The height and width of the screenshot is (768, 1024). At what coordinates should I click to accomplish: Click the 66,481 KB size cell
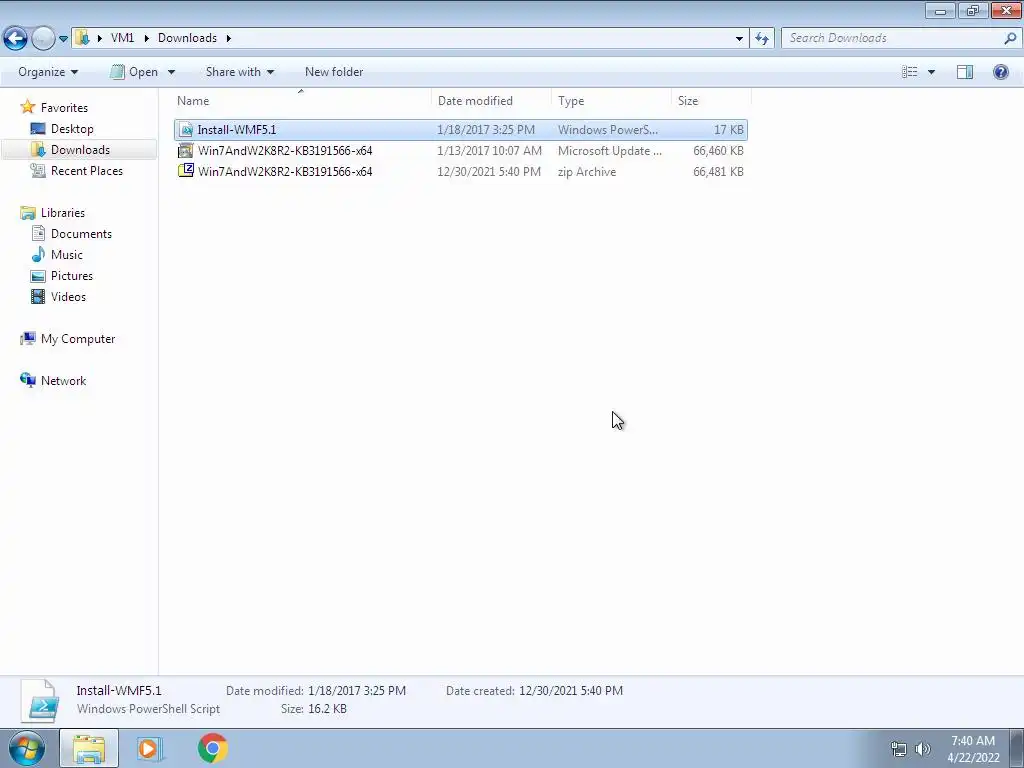(718, 172)
